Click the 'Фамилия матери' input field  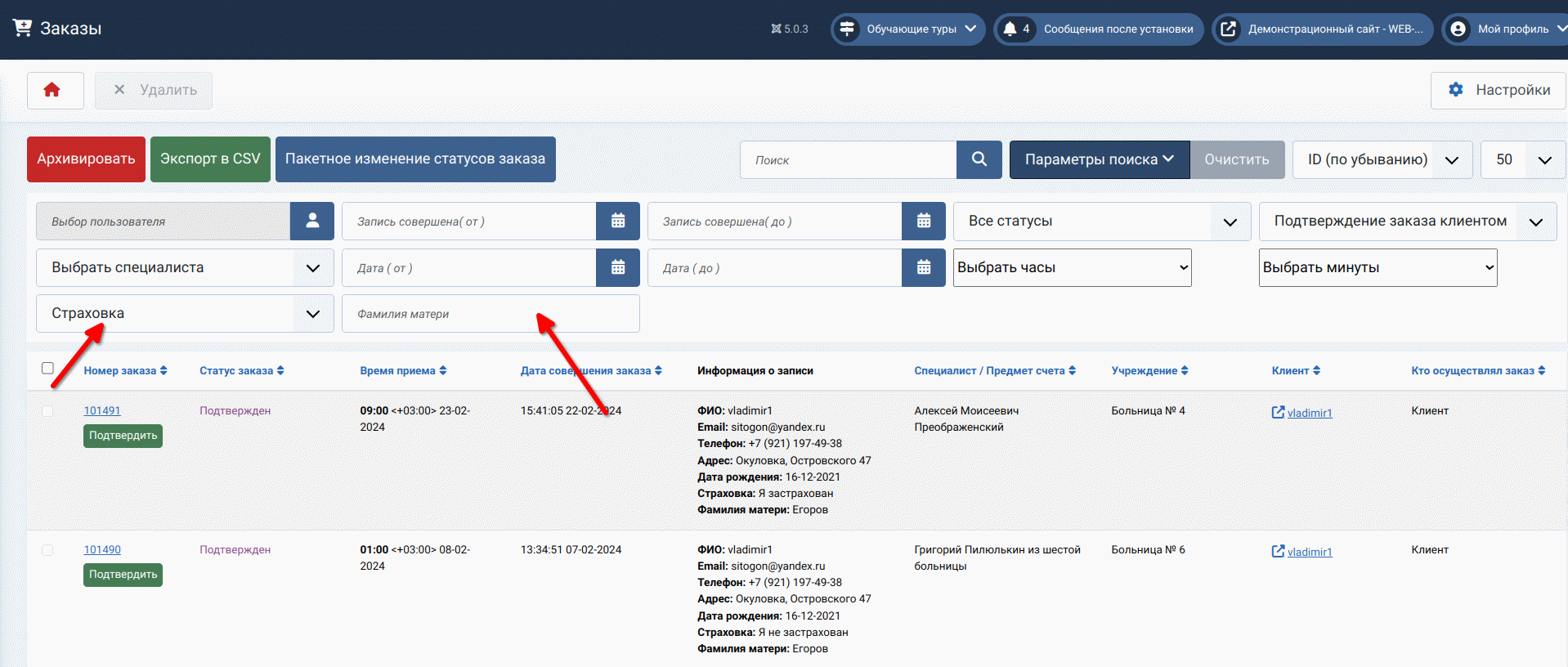point(491,314)
